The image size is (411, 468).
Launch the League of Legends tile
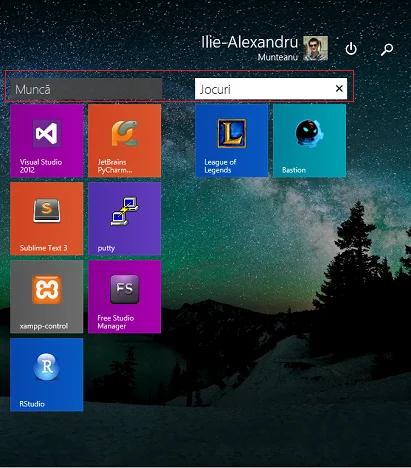point(232,141)
